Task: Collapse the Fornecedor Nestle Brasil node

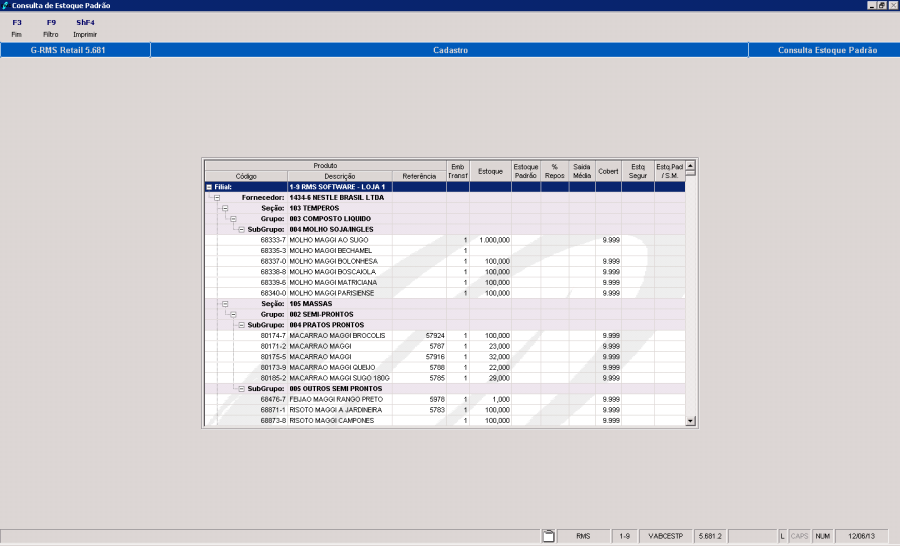Action: click(x=217, y=198)
